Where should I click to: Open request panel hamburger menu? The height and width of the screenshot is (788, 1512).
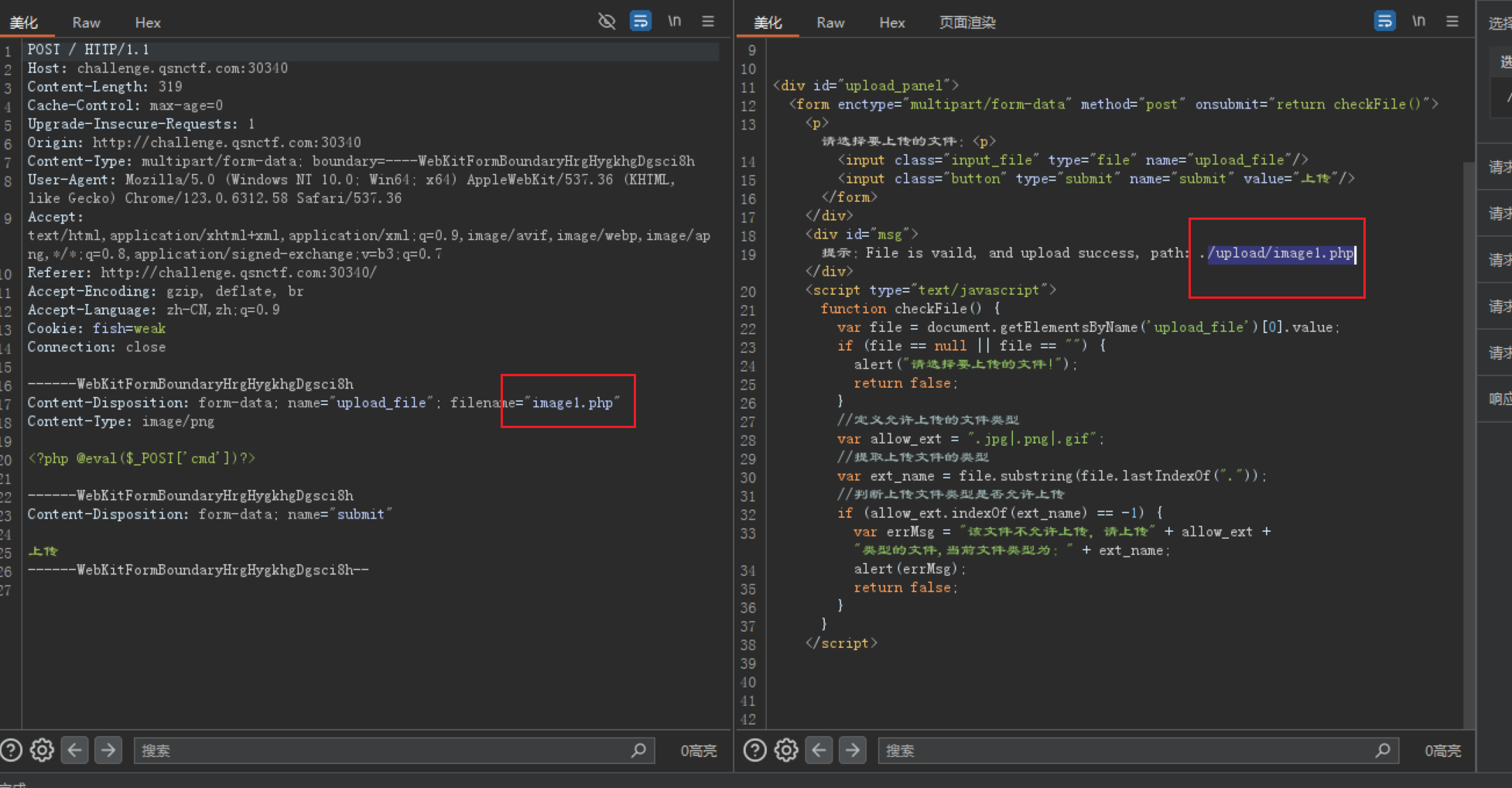(708, 21)
